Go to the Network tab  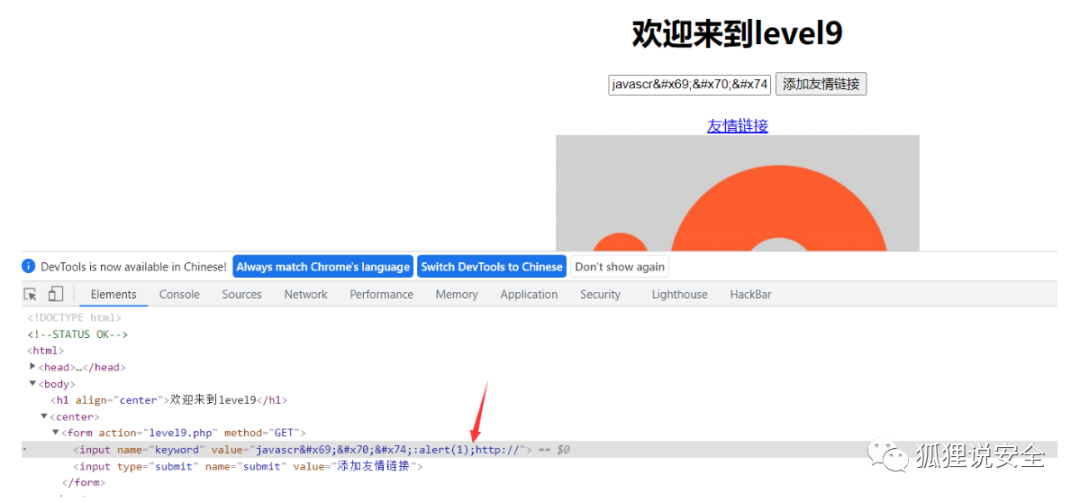click(306, 294)
